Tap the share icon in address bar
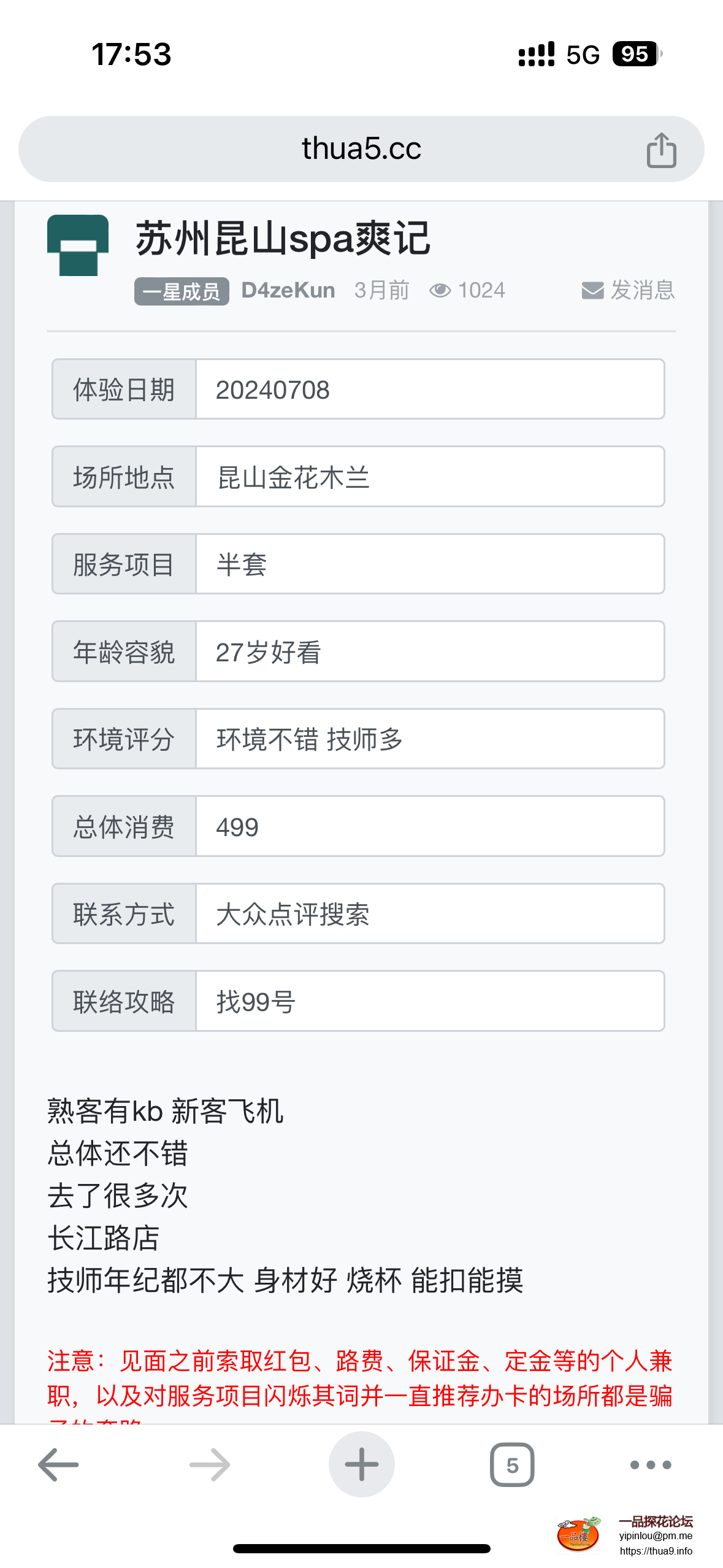This screenshot has height=1568, width=723. [661, 150]
